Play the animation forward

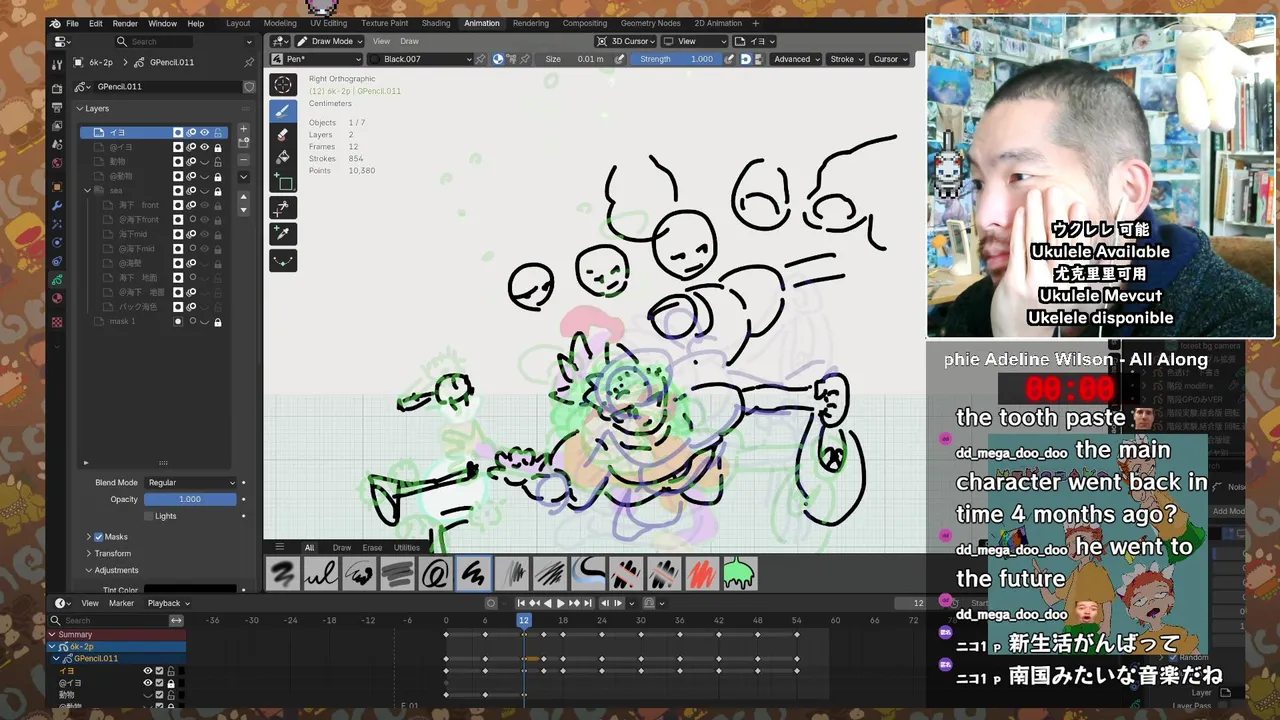click(x=561, y=603)
